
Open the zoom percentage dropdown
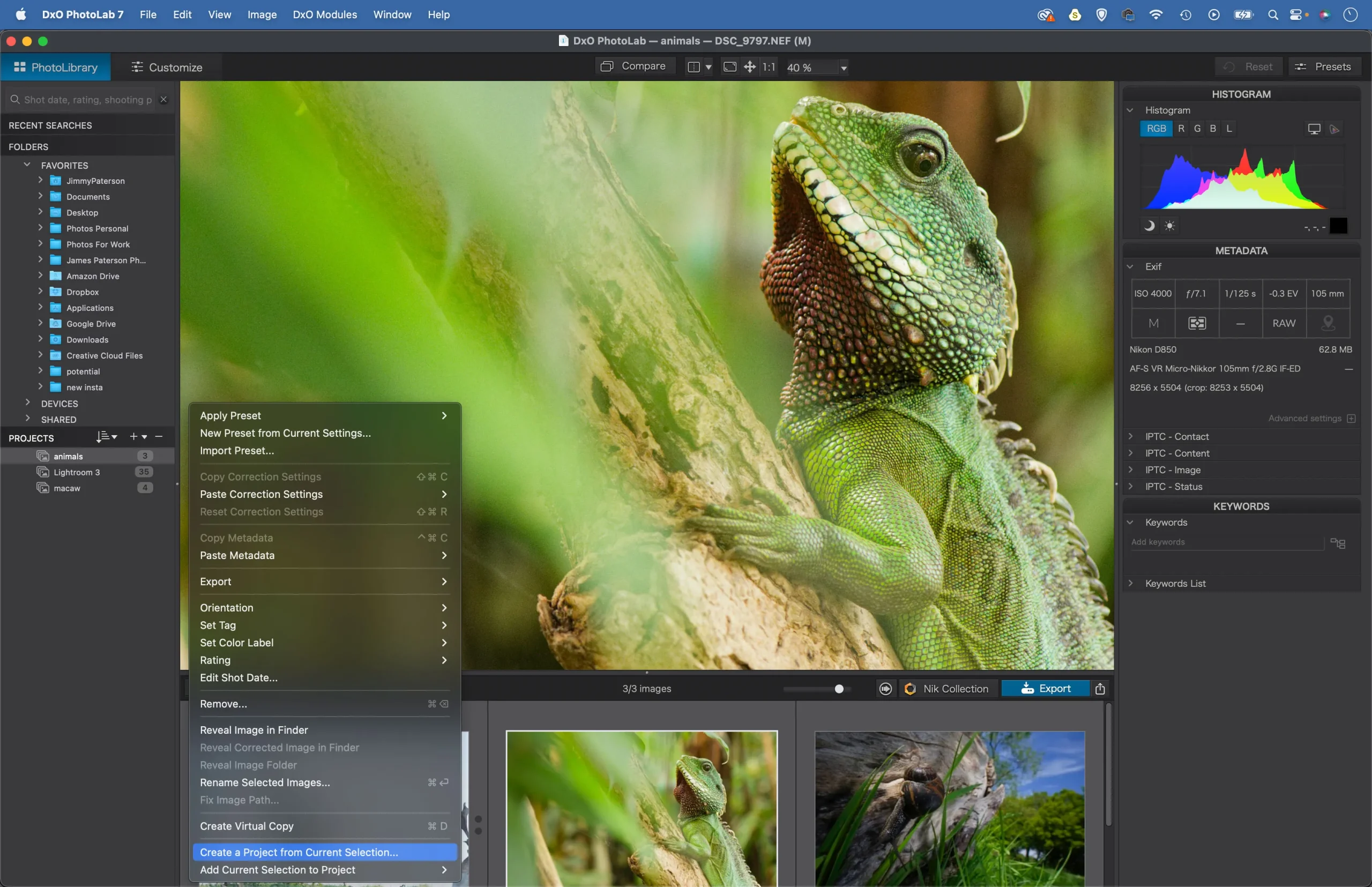[843, 68]
